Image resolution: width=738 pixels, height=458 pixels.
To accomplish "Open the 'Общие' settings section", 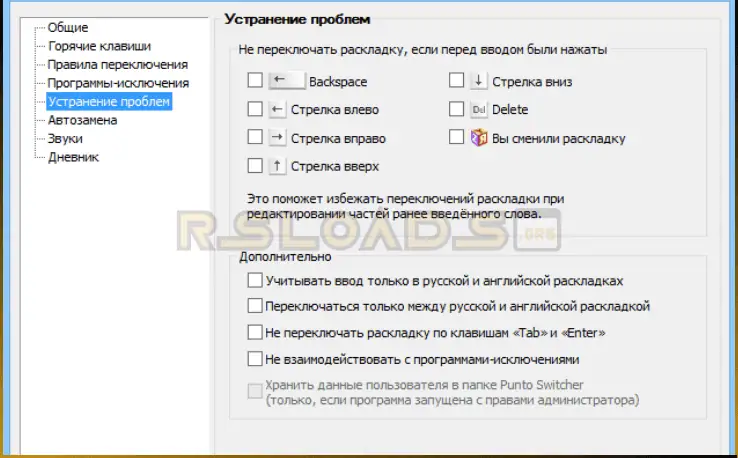I will click(x=67, y=28).
